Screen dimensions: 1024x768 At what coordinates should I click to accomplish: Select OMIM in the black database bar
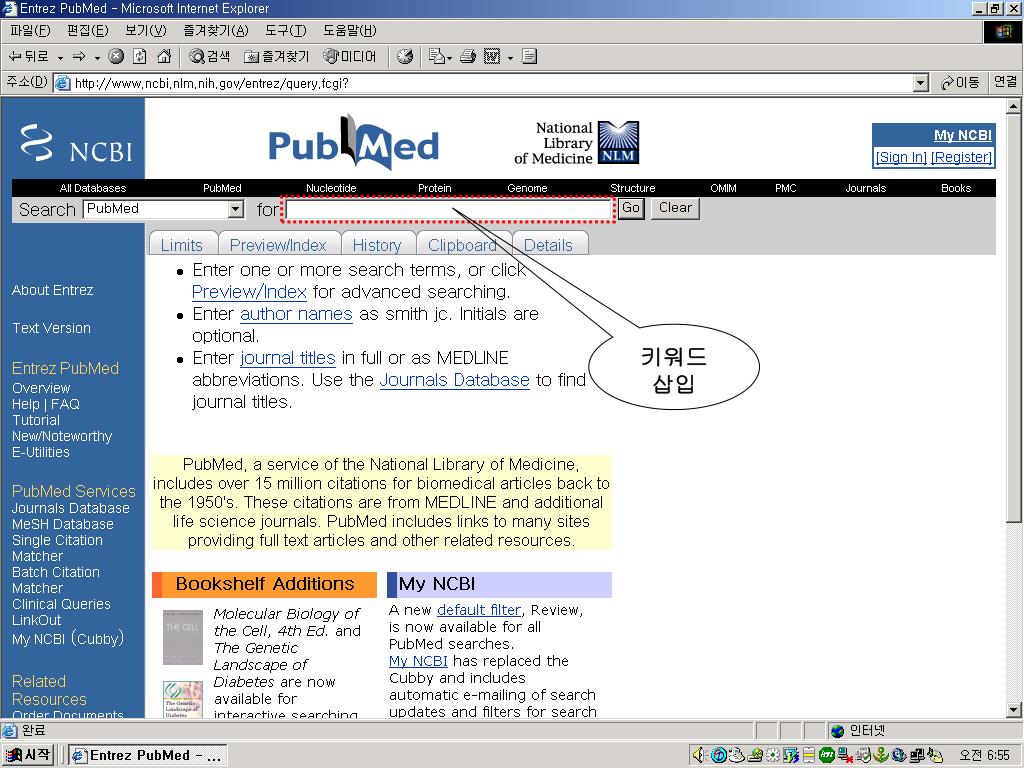(724, 188)
